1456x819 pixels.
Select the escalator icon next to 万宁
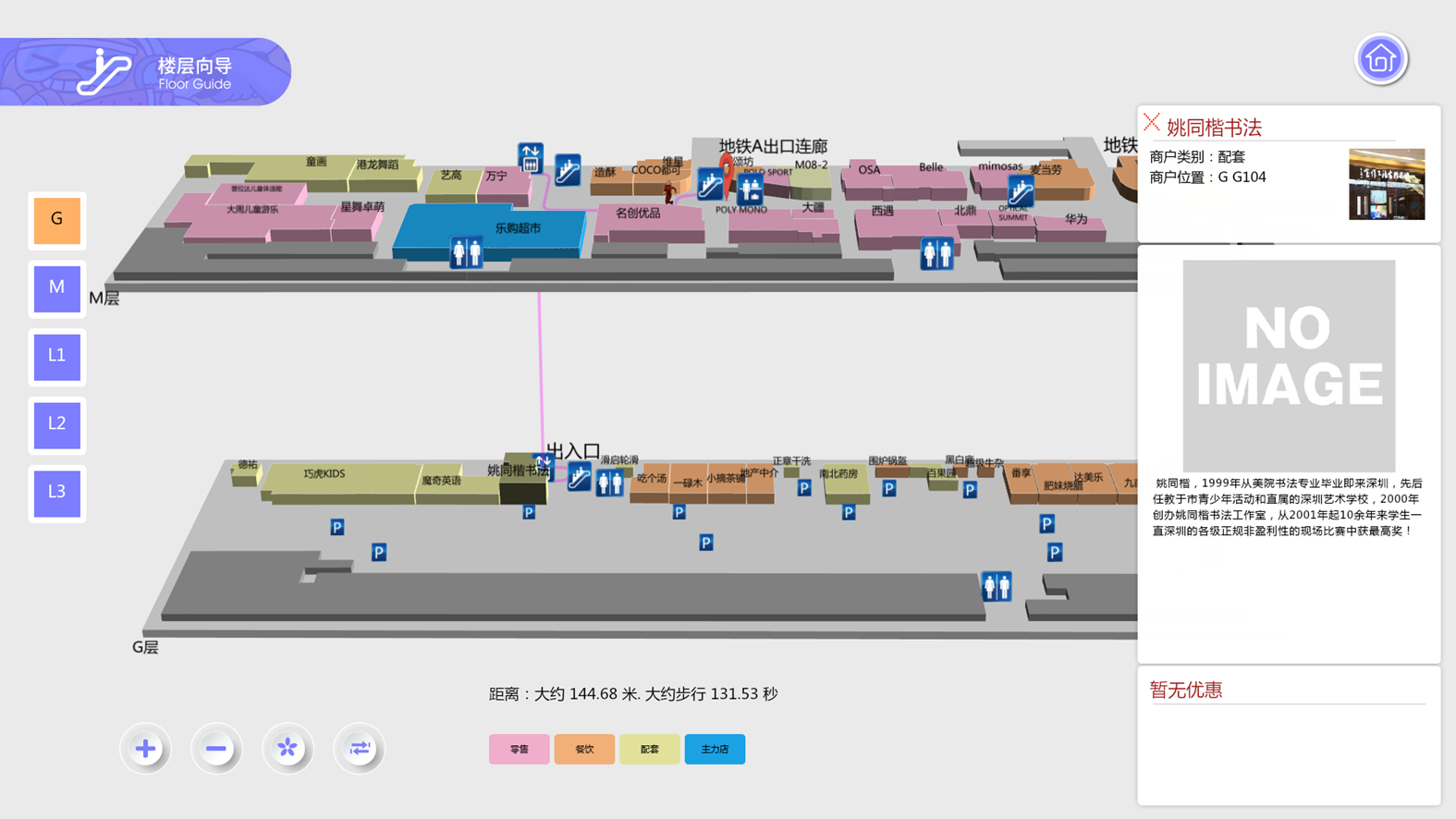[x=568, y=170]
